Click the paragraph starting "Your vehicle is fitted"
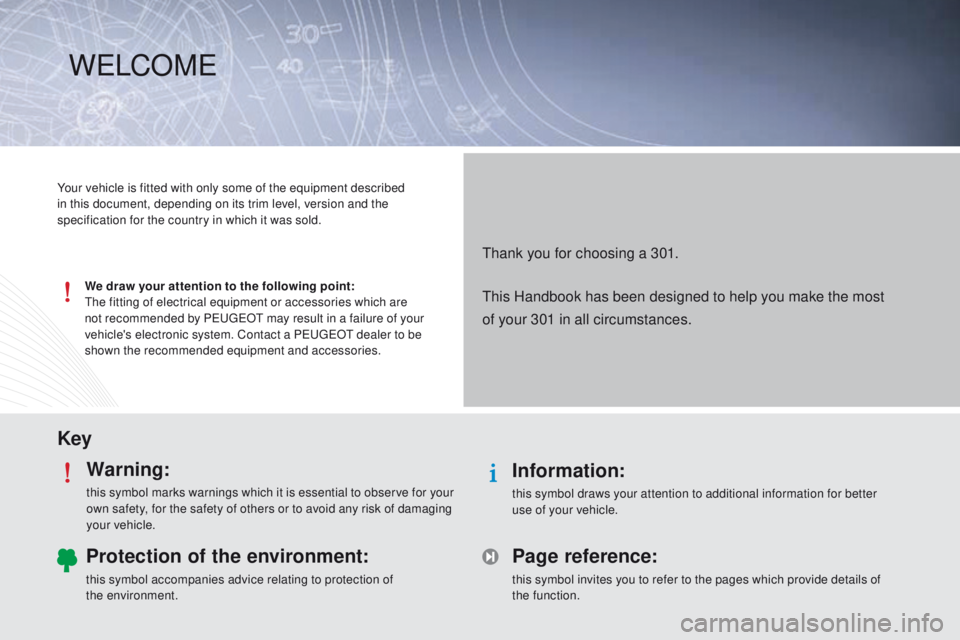960x640 pixels. (x=231, y=204)
